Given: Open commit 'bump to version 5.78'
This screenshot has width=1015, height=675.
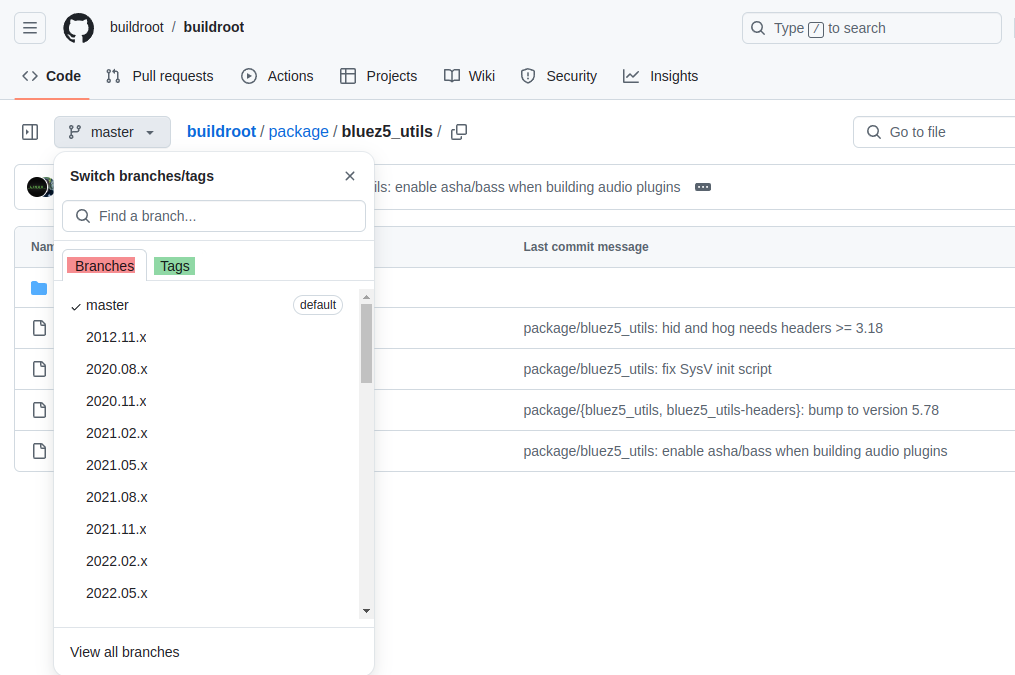Looking at the screenshot, I should (x=731, y=410).
